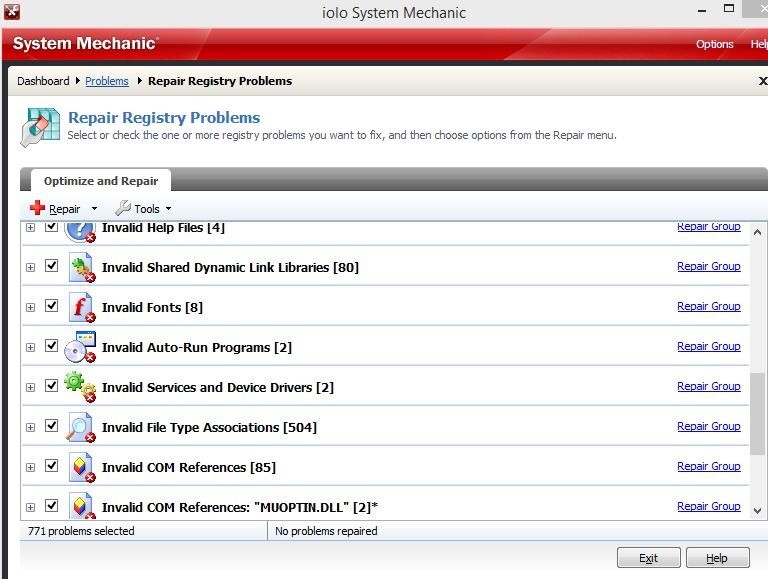Uncheck Invalid Fonts checkbox
Screen dimensions: 768x579
51,306
